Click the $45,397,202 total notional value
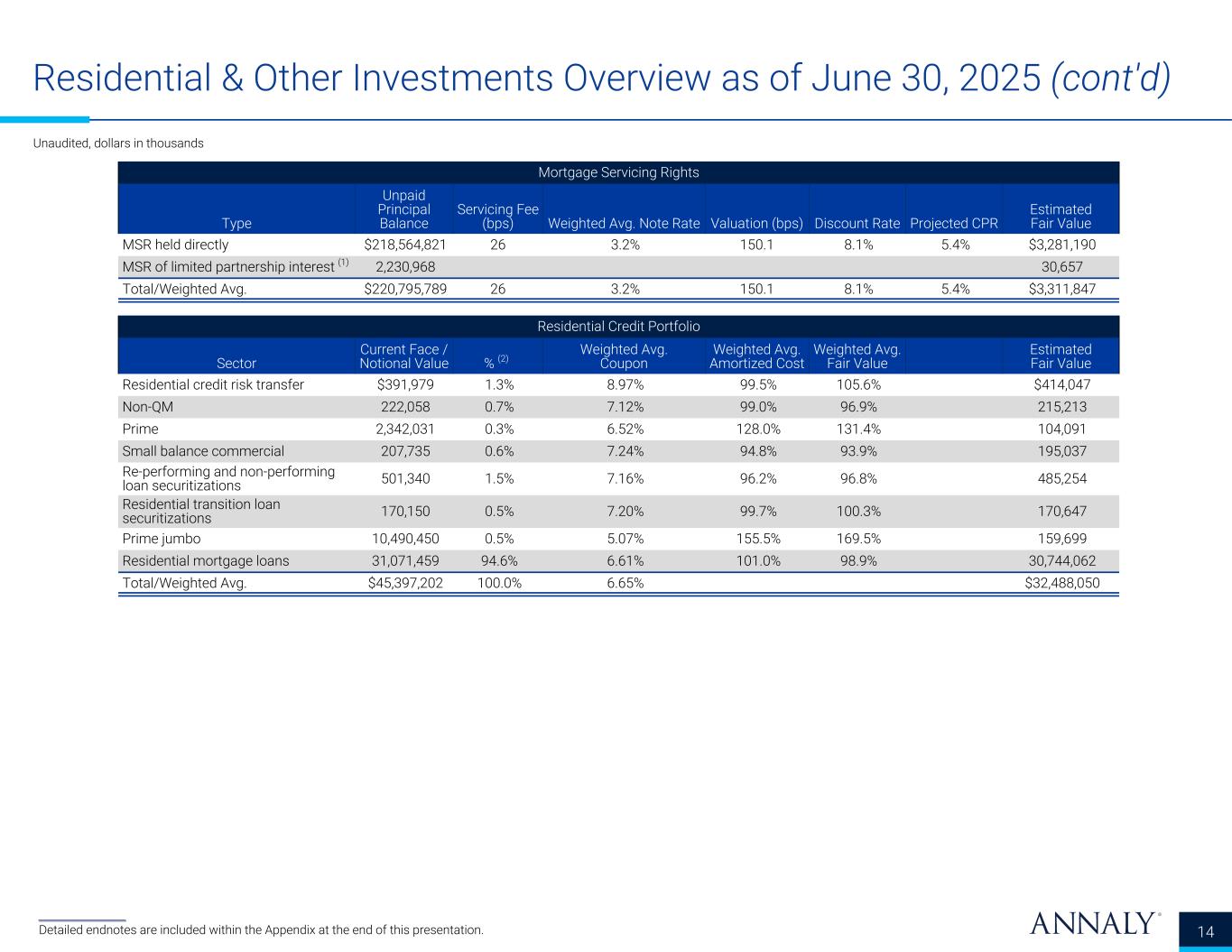This screenshot has height=952, width=1232. point(400,583)
